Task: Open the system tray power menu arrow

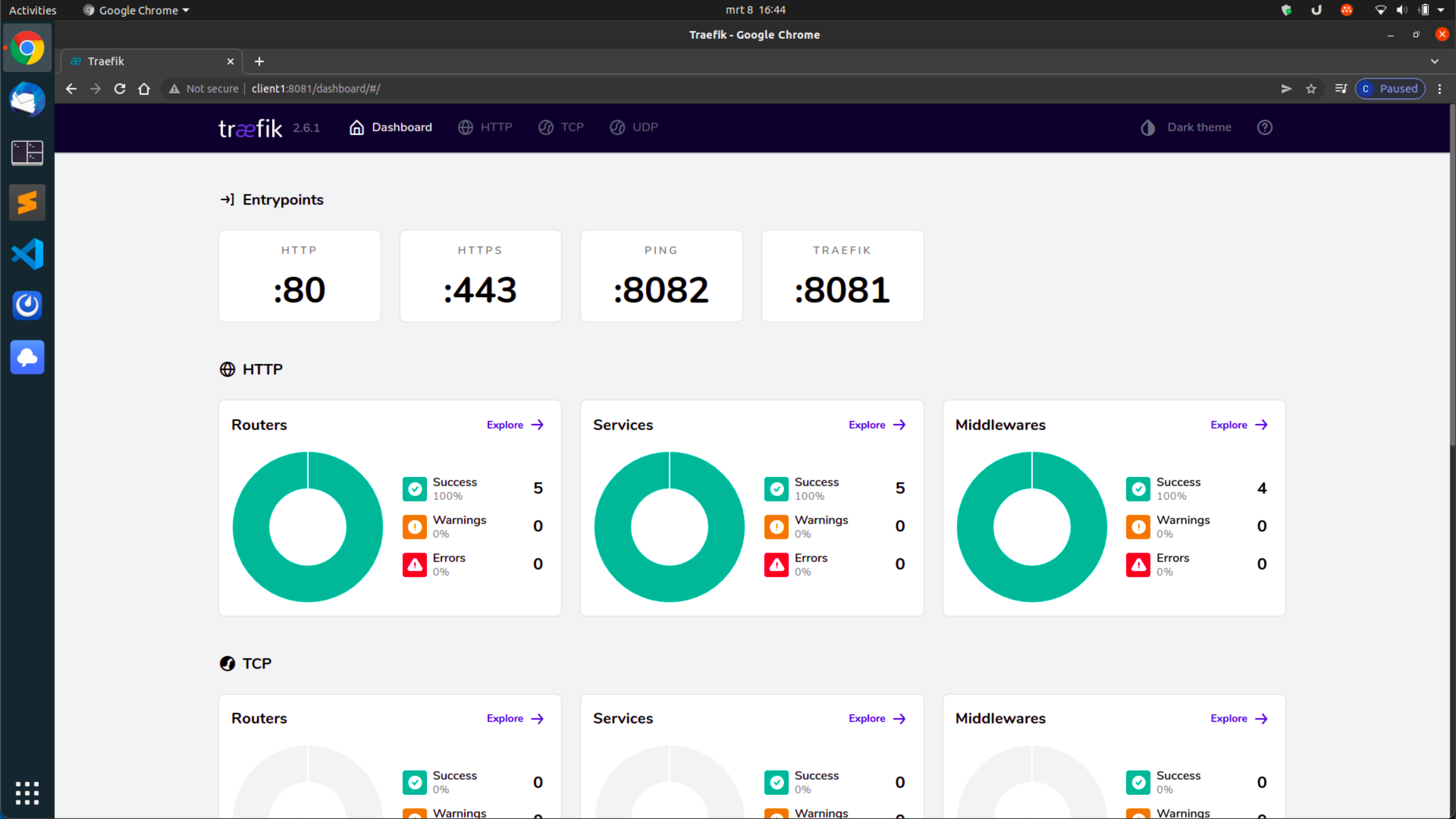Action: [1441, 10]
